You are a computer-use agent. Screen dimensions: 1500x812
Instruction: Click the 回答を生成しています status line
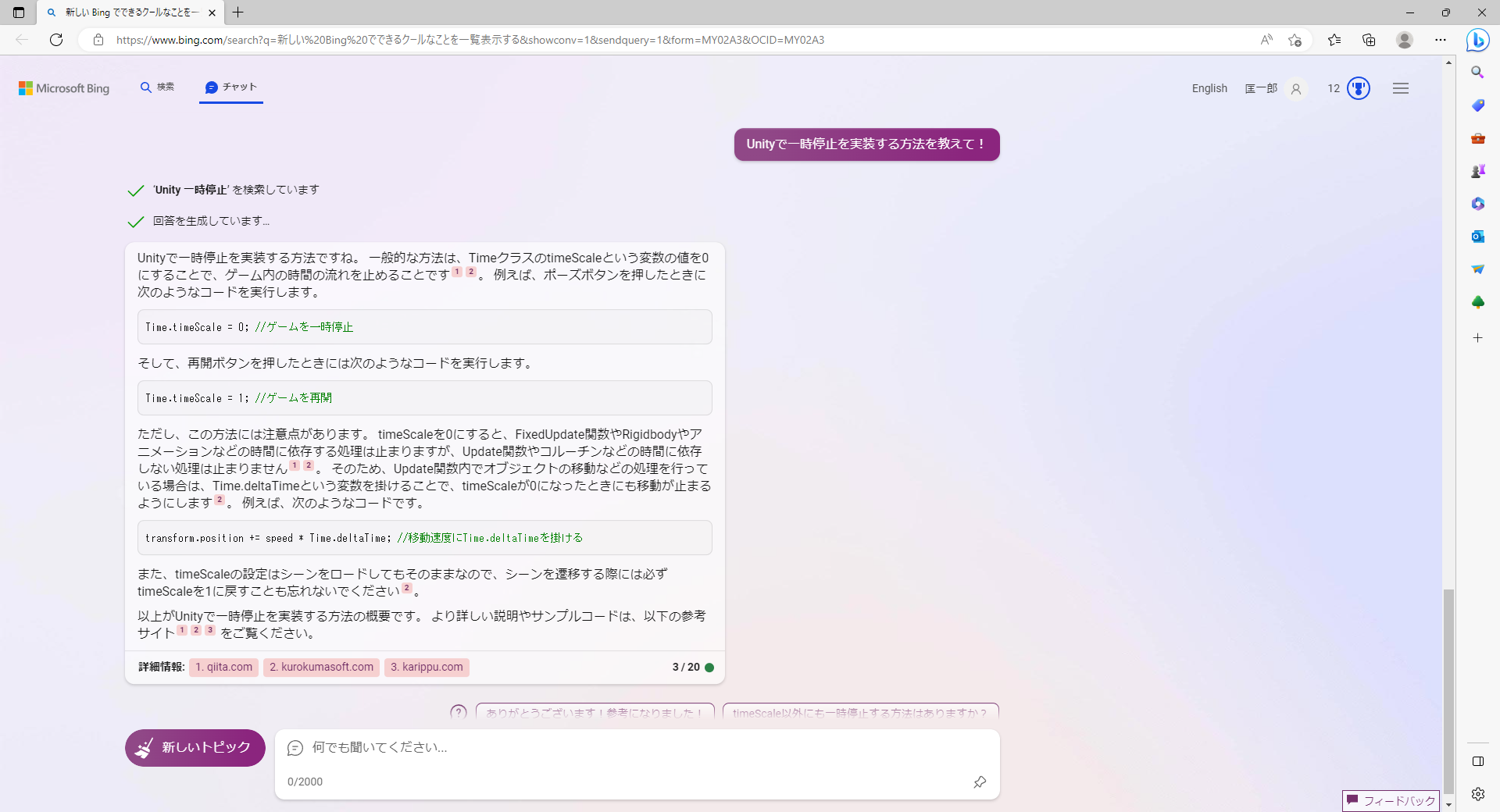coord(211,221)
